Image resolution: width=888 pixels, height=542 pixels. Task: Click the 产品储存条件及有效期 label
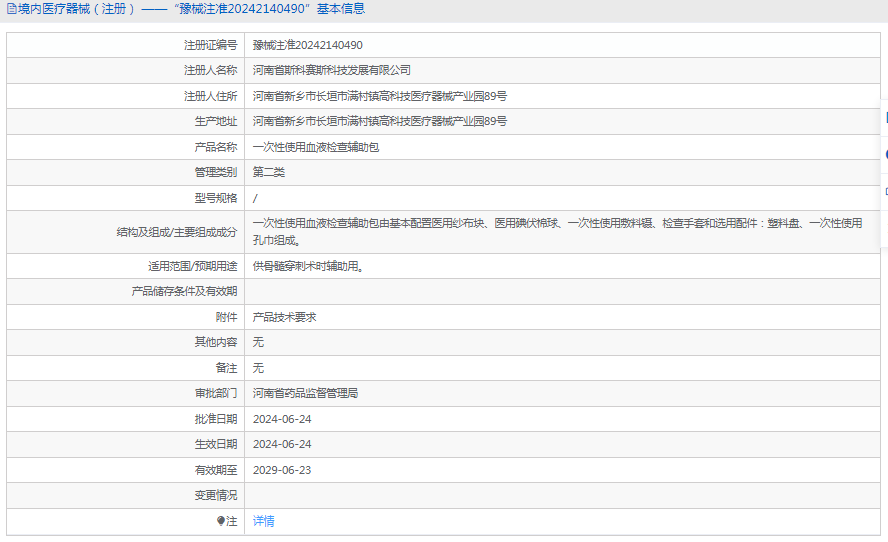click(184, 291)
